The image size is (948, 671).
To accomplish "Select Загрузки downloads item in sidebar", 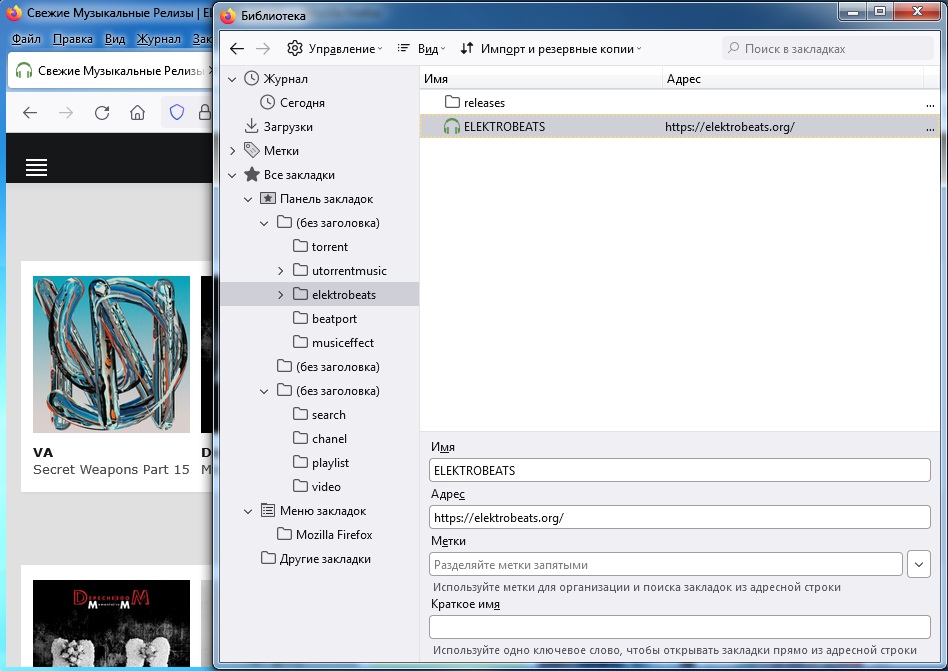I will tap(287, 127).
